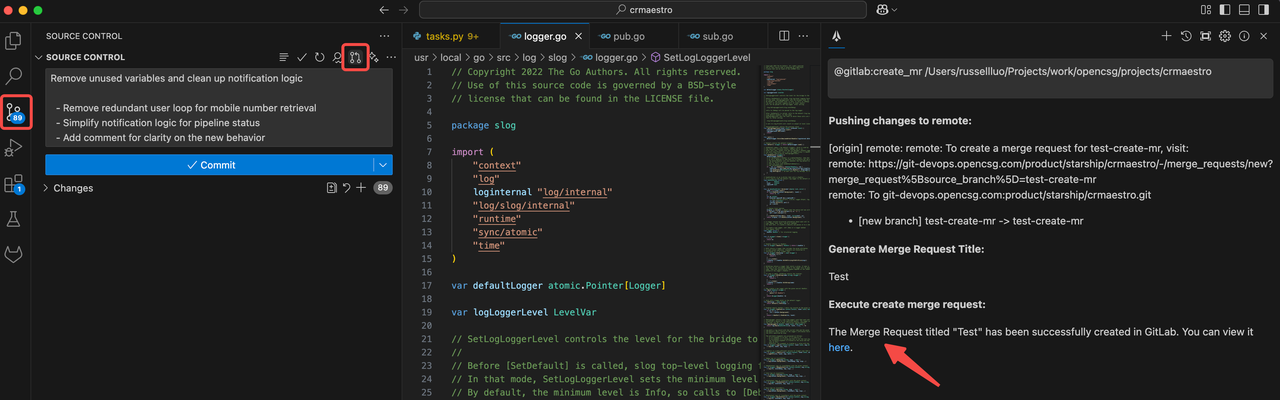Image resolution: width=1280 pixels, height=400 pixels.
Task: Expand the Changes section
Action: click(x=73, y=188)
